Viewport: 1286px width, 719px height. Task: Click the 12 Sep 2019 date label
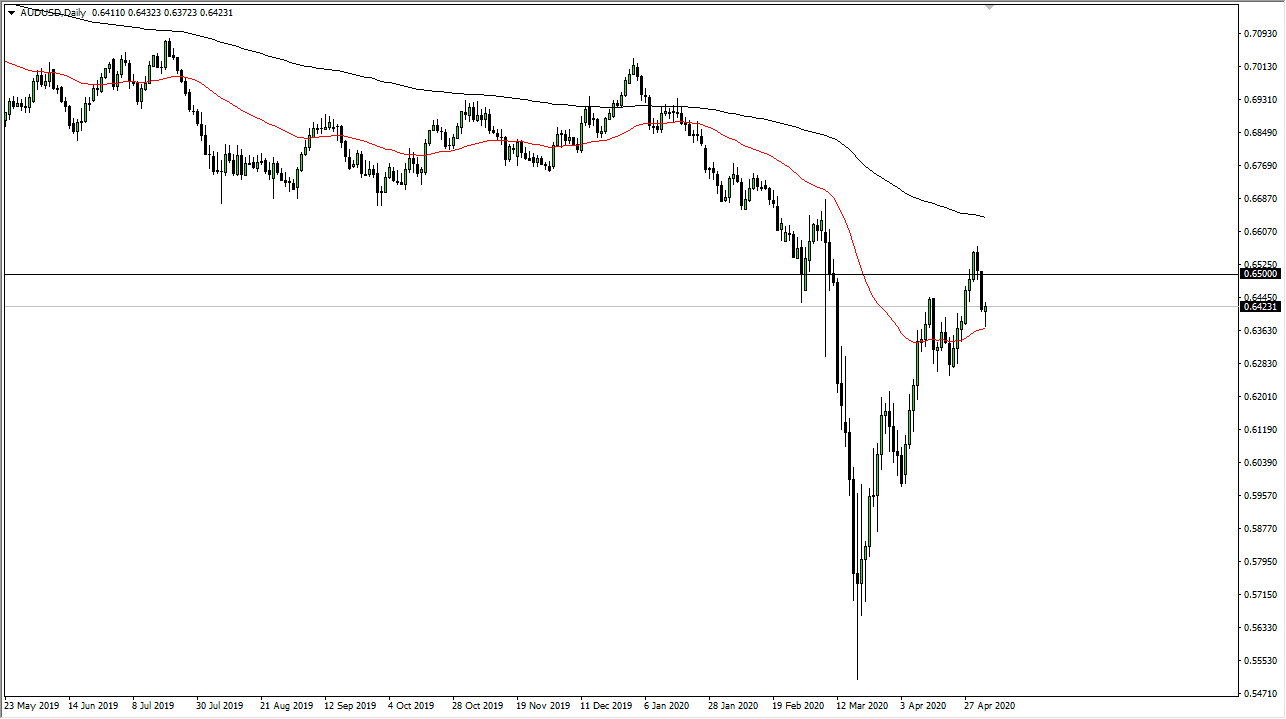(348, 705)
